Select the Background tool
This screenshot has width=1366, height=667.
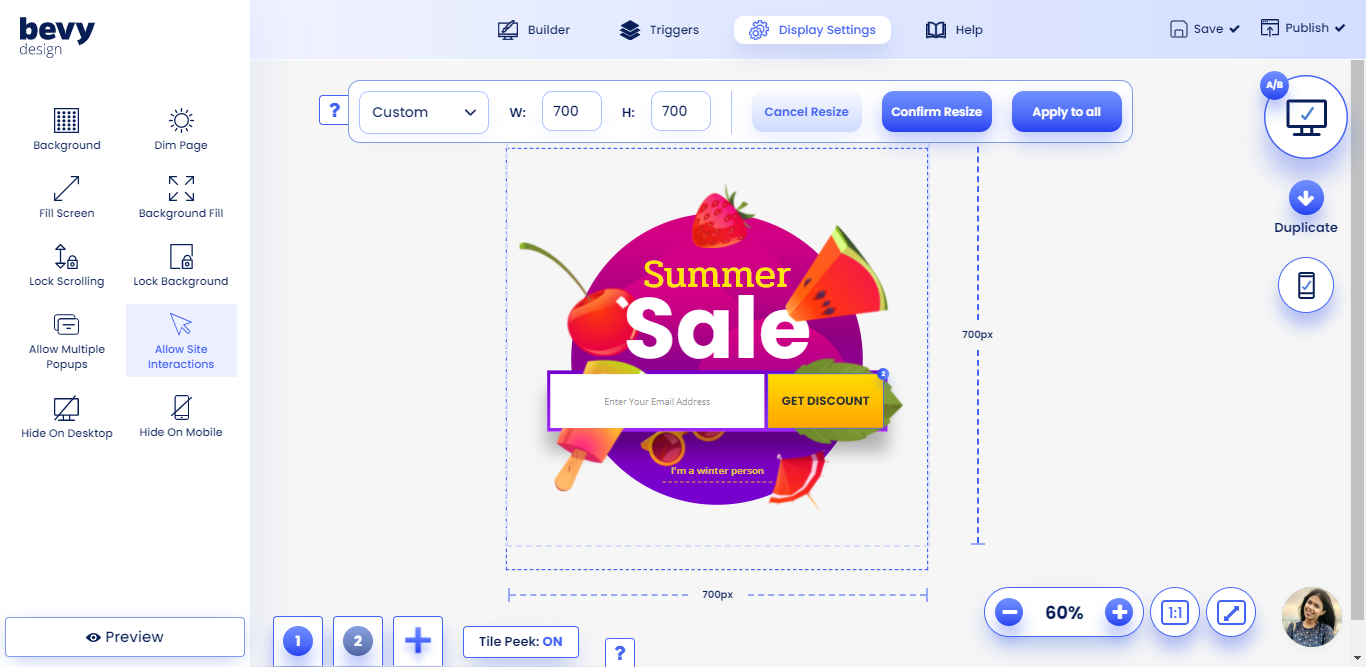[66, 125]
